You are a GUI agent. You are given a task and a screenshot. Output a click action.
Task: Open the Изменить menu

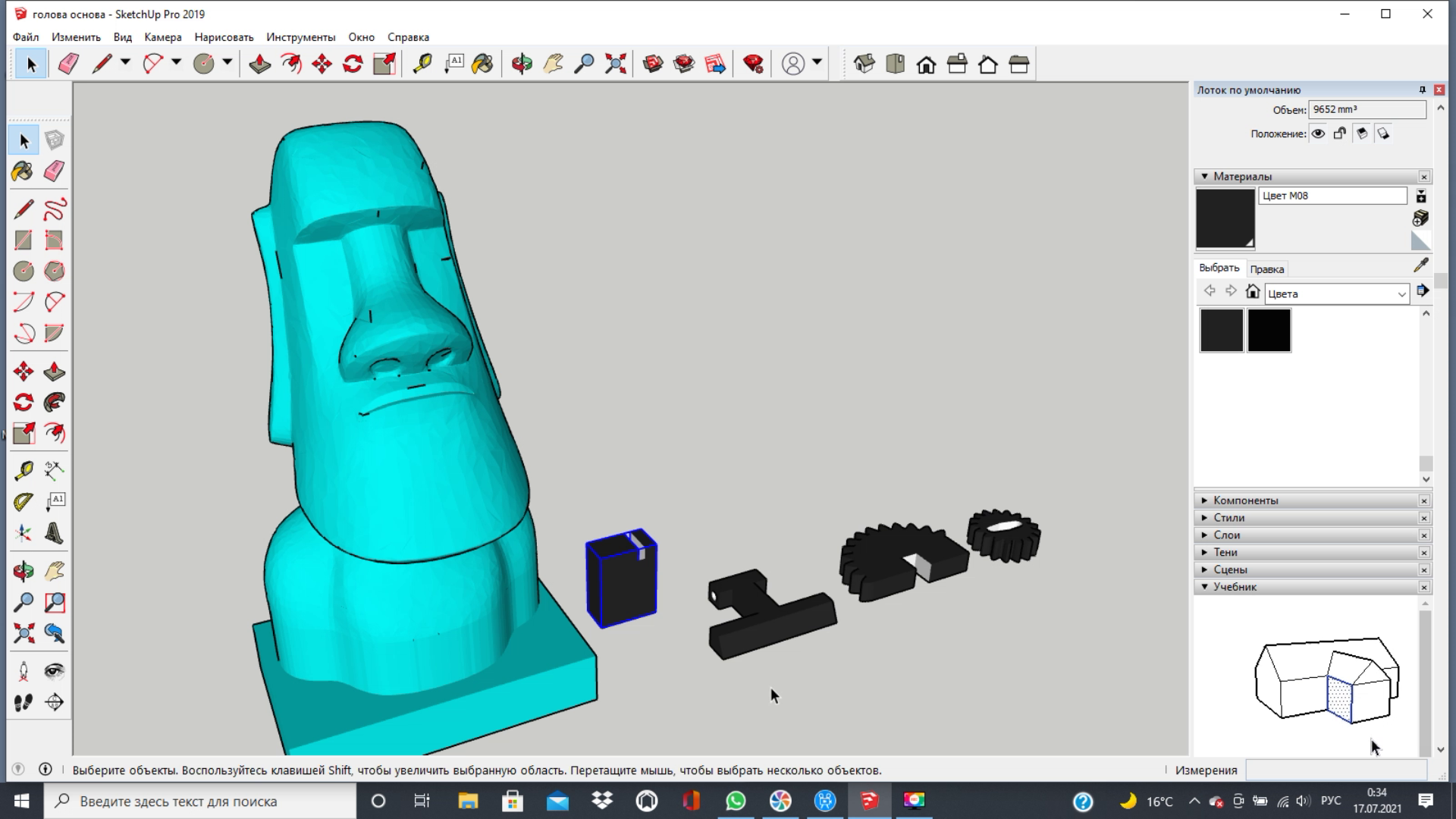pyautogui.click(x=76, y=37)
